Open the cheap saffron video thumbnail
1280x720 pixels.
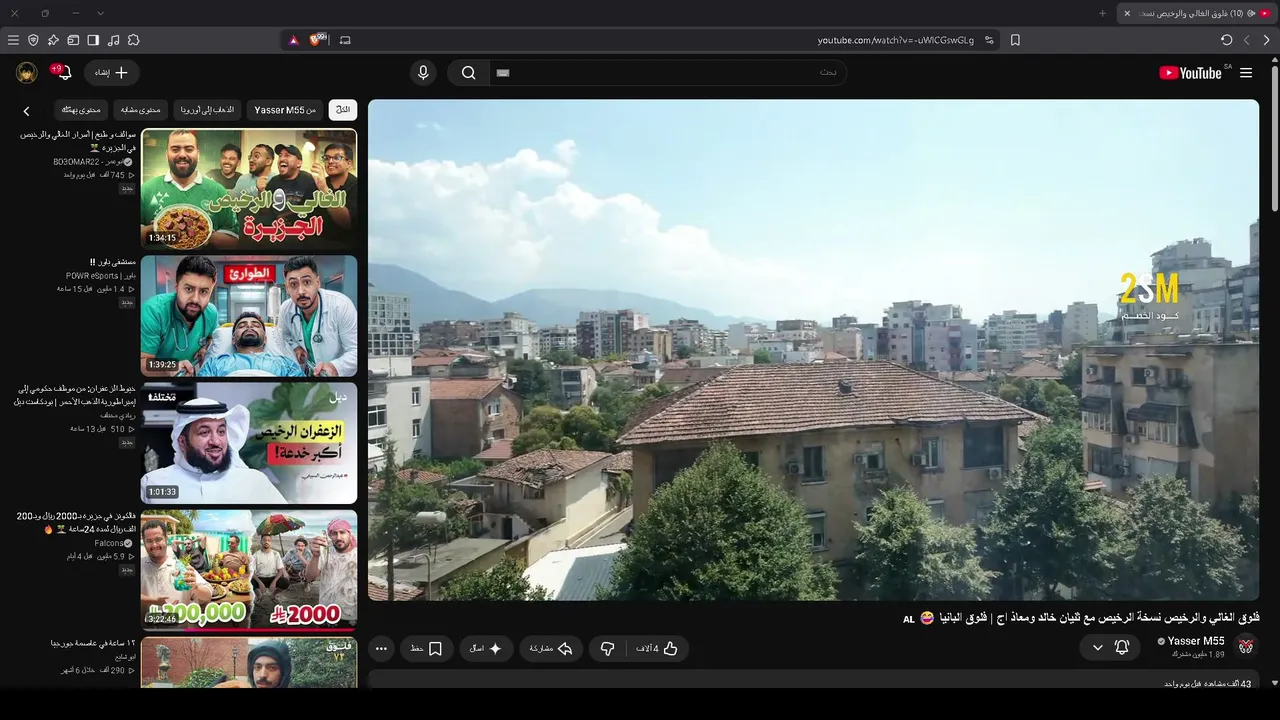click(249, 443)
